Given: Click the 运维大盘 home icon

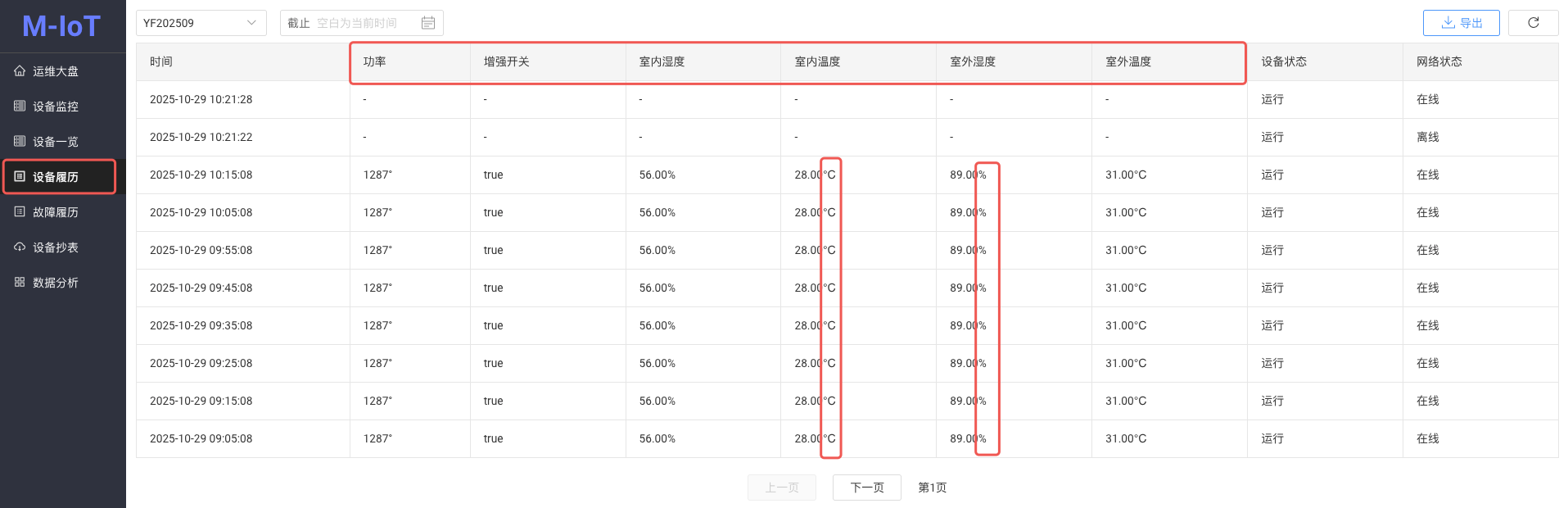Looking at the screenshot, I should [20, 71].
